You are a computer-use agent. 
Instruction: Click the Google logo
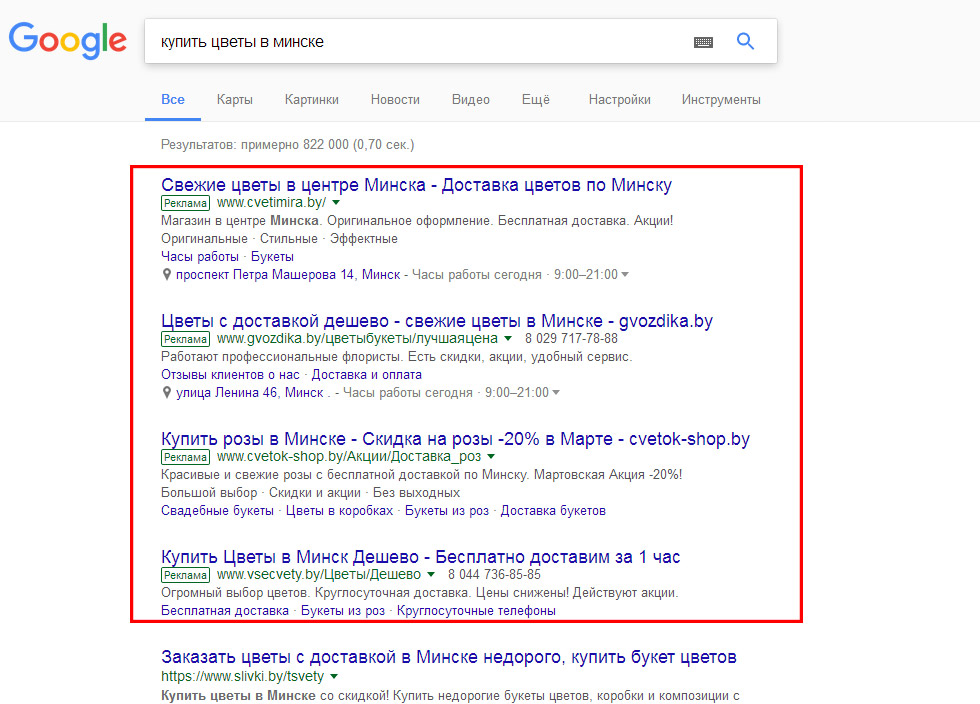[x=68, y=40]
